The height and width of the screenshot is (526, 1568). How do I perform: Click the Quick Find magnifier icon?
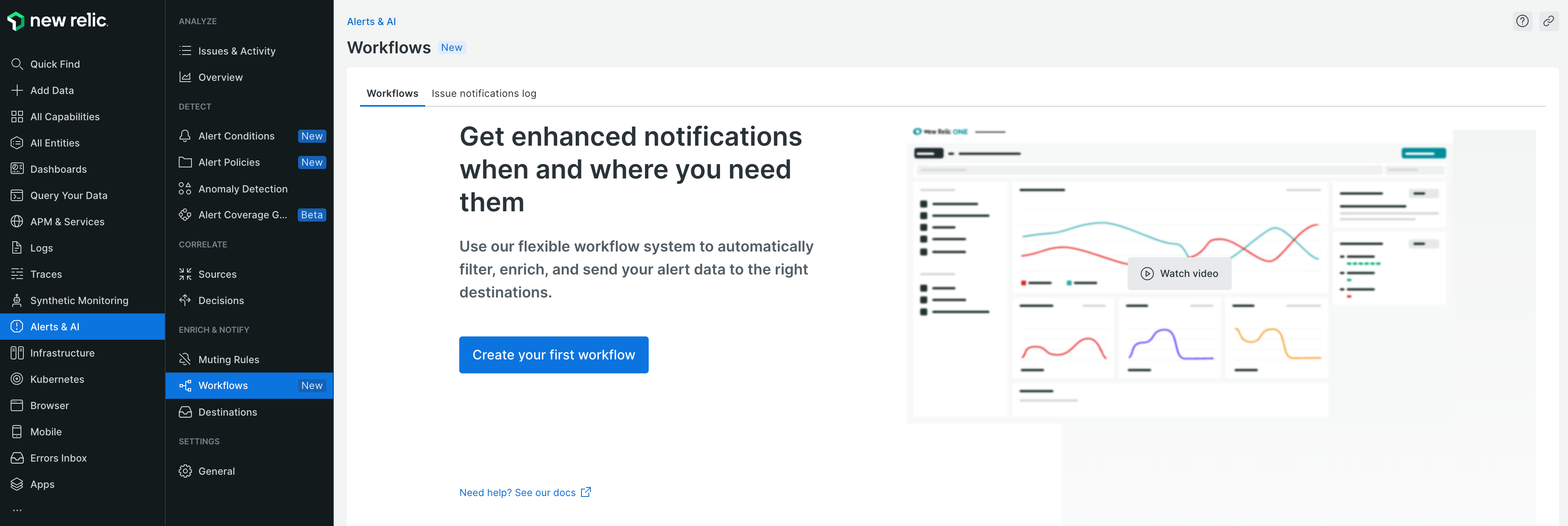[17, 64]
